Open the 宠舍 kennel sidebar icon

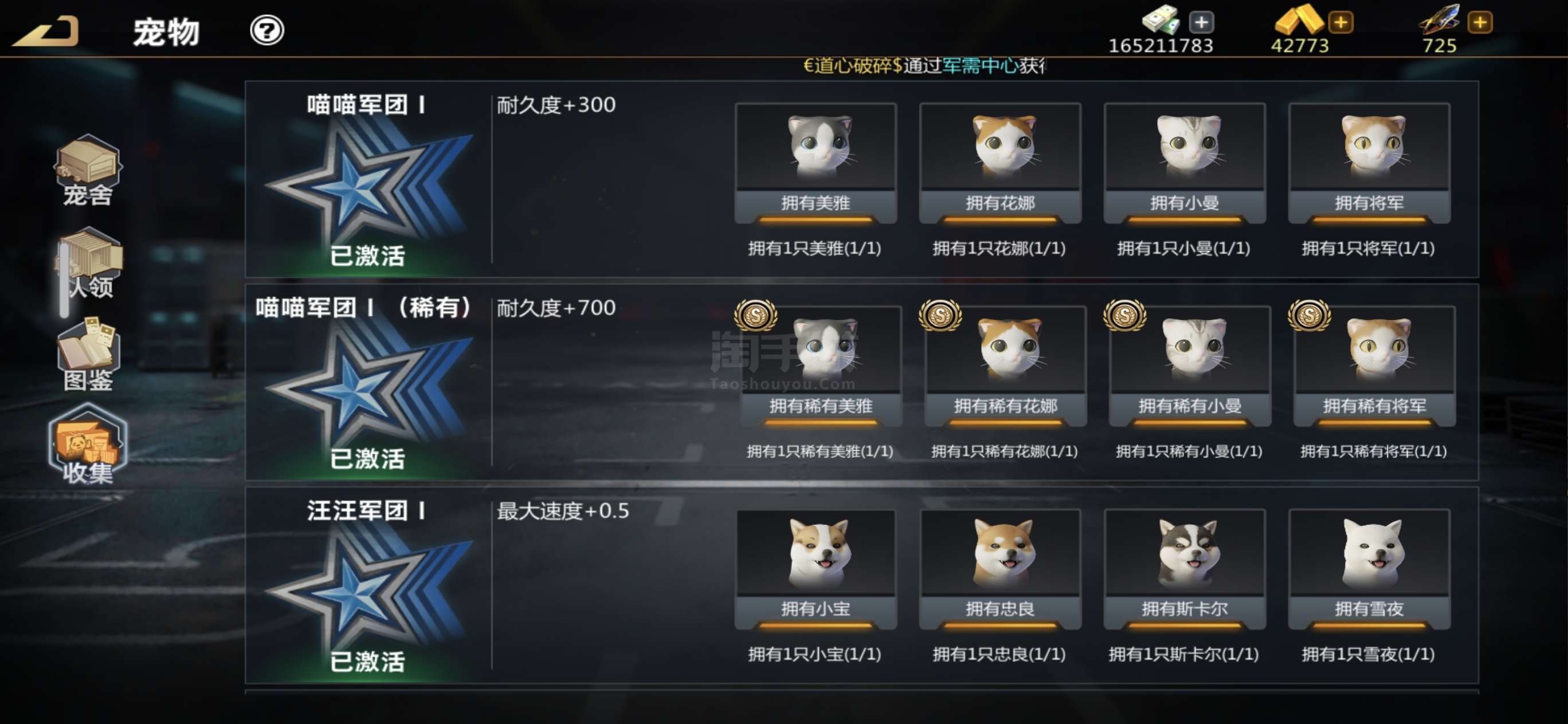point(88,169)
